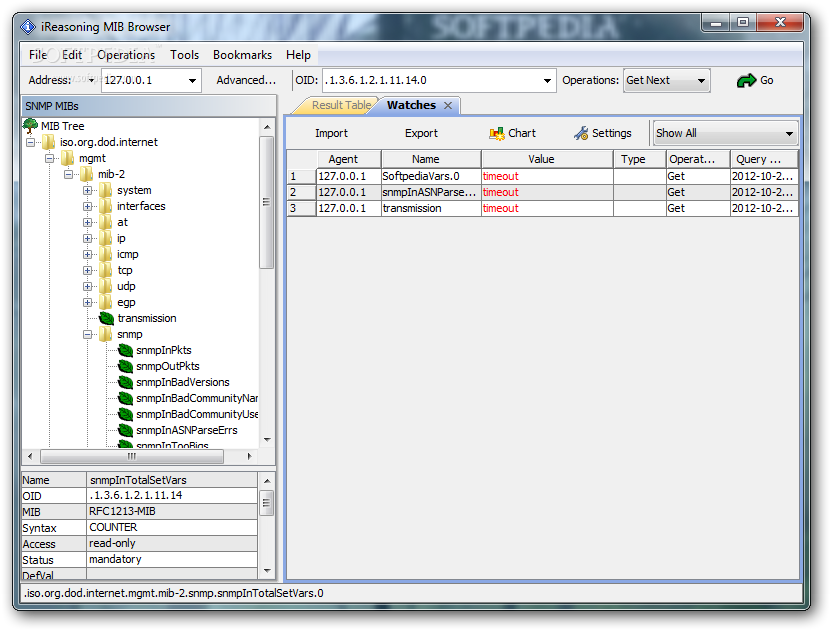The image size is (831, 631).
Task: Click the udp folder icon
Action: tap(106, 286)
